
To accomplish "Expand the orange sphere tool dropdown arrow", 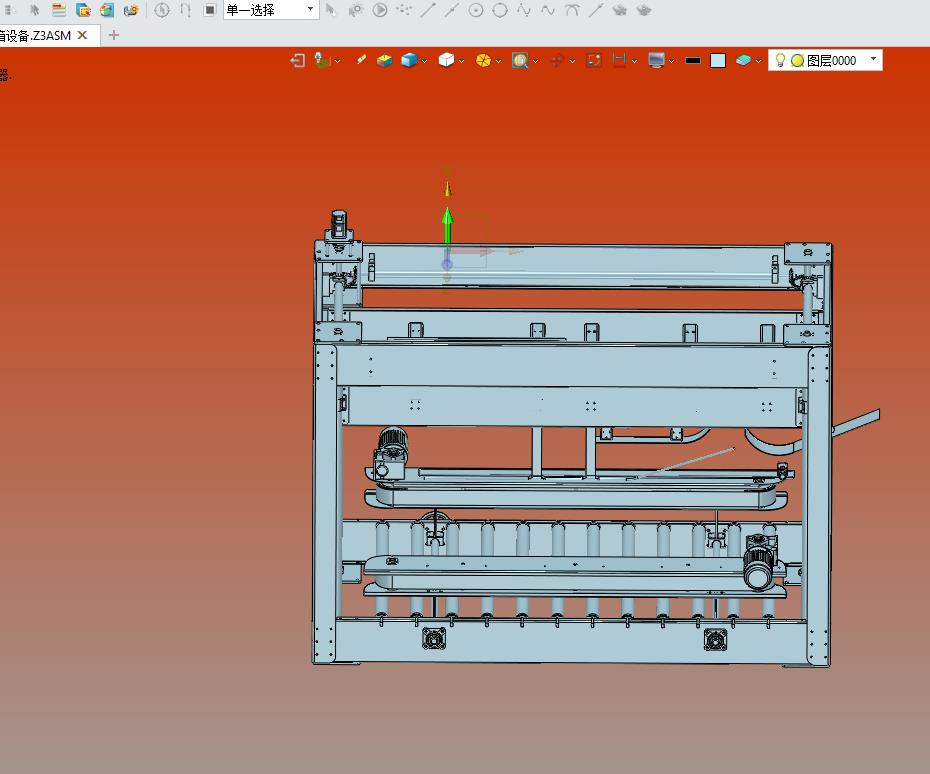I will [x=498, y=60].
